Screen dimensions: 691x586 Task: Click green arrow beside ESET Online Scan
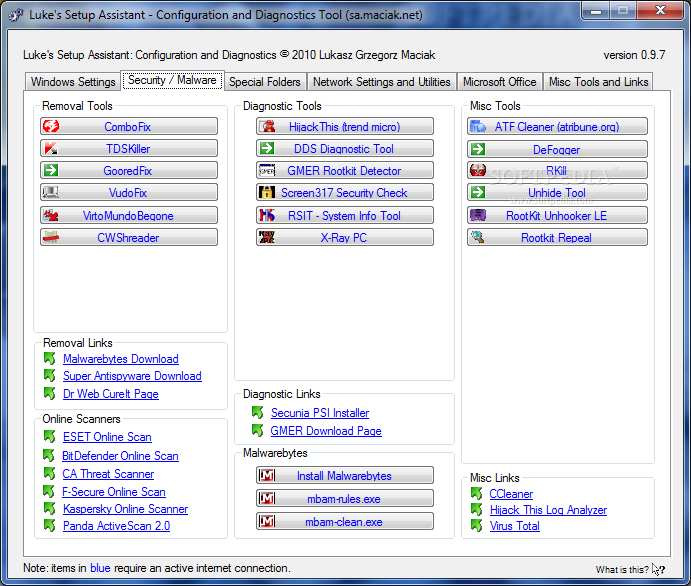pos(50,437)
